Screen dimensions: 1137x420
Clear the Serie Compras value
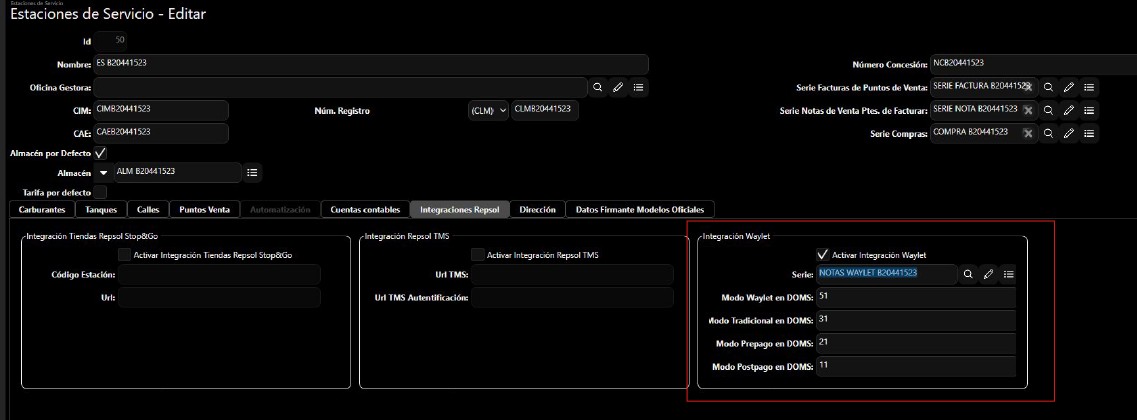1028,133
